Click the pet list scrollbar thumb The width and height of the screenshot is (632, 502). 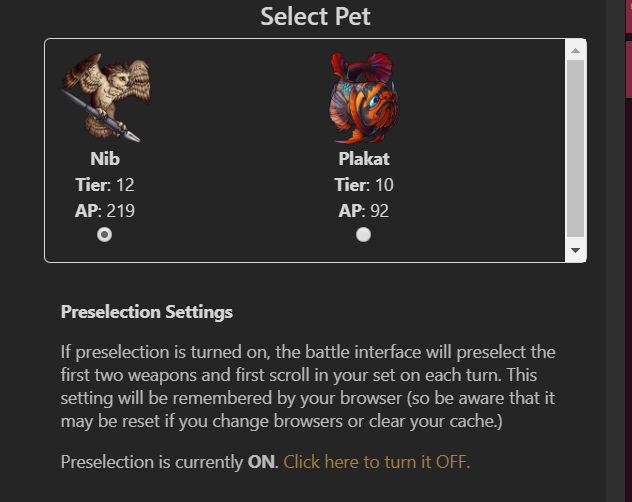(575, 148)
